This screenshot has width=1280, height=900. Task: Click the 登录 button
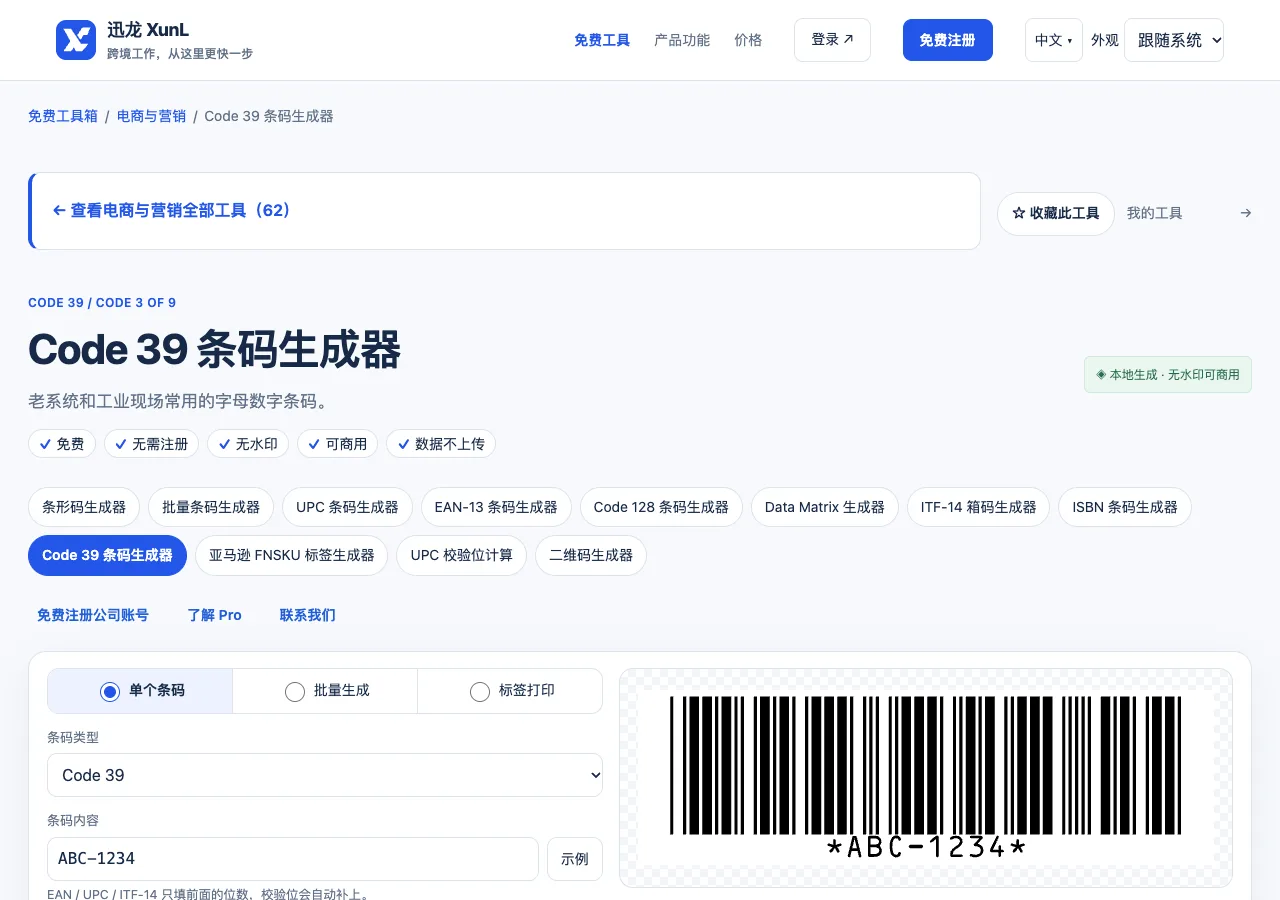coord(832,40)
